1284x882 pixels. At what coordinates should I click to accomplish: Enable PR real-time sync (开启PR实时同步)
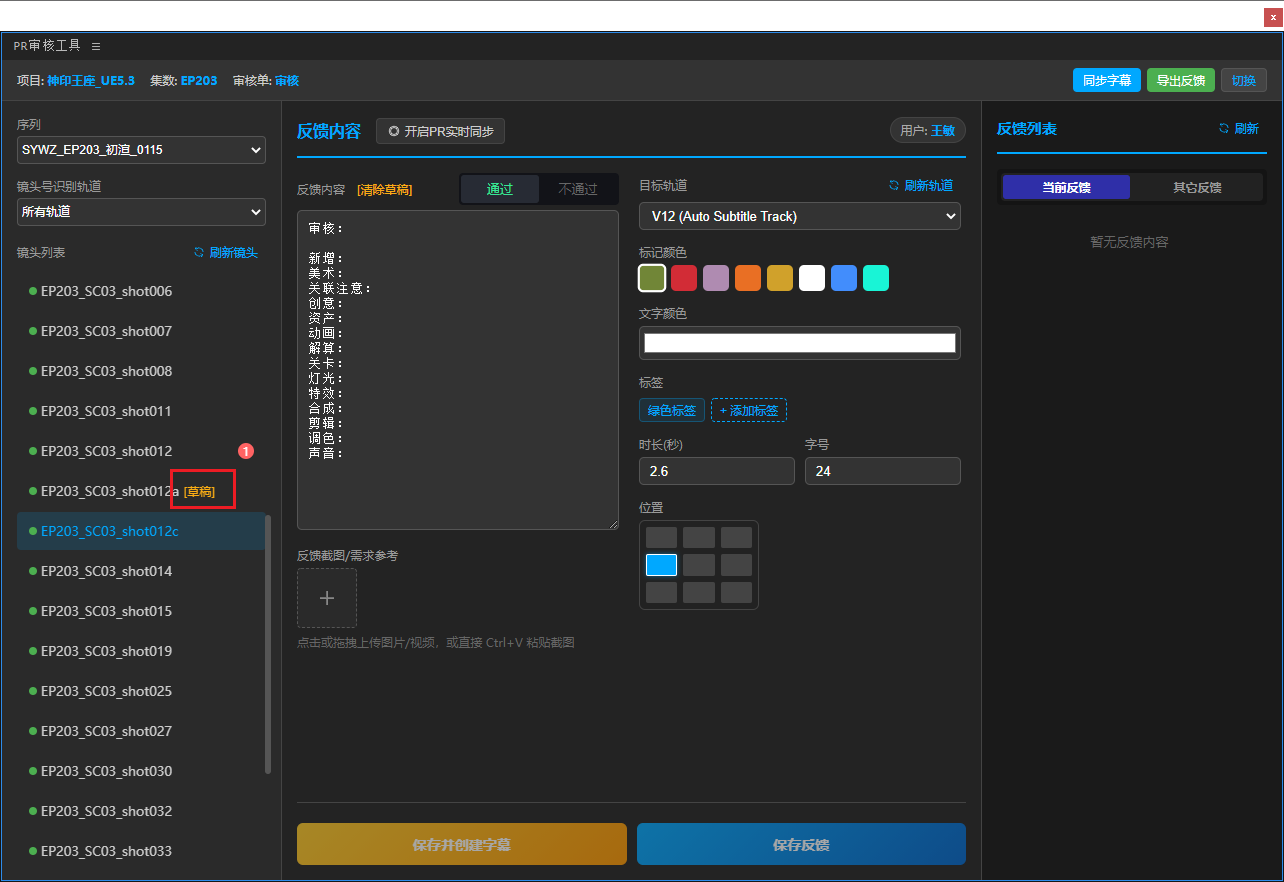[441, 131]
